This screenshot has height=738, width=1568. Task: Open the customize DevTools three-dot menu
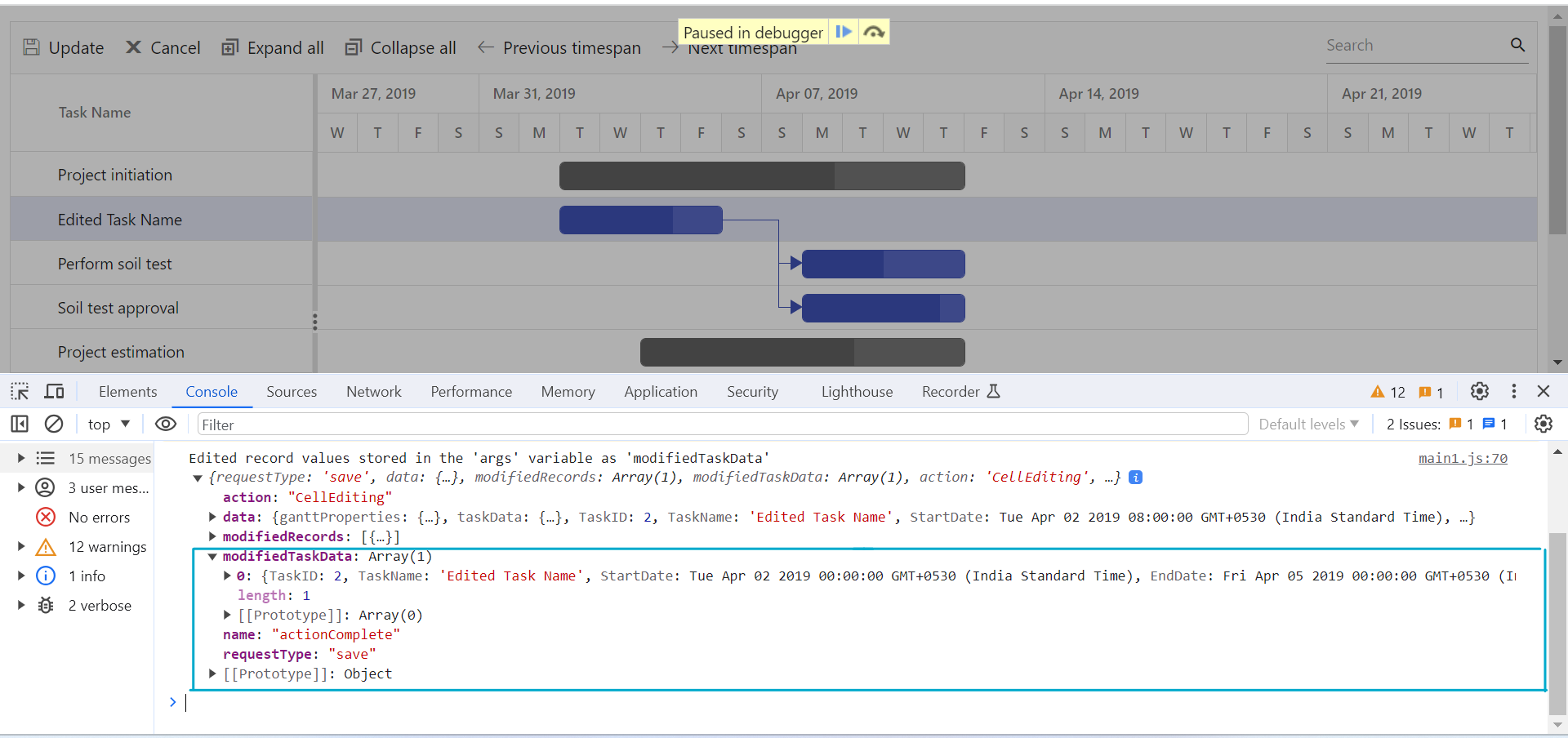point(1513,391)
